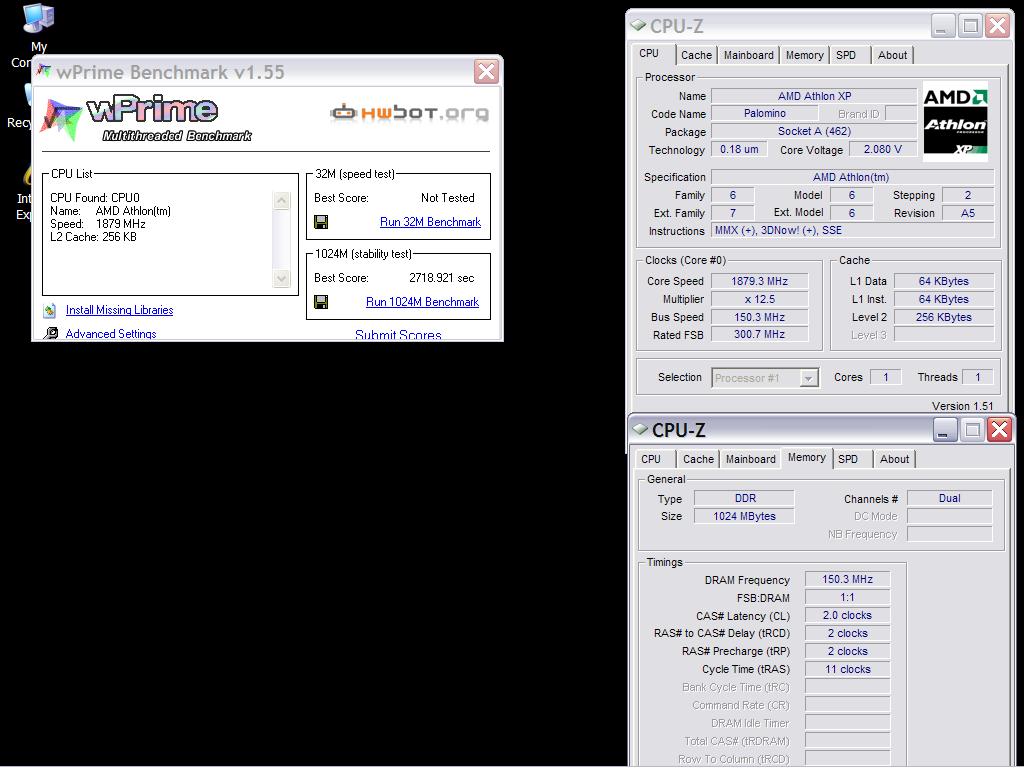Open the CPU tab in top CPU-Z
1024x768 pixels.
point(649,54)
